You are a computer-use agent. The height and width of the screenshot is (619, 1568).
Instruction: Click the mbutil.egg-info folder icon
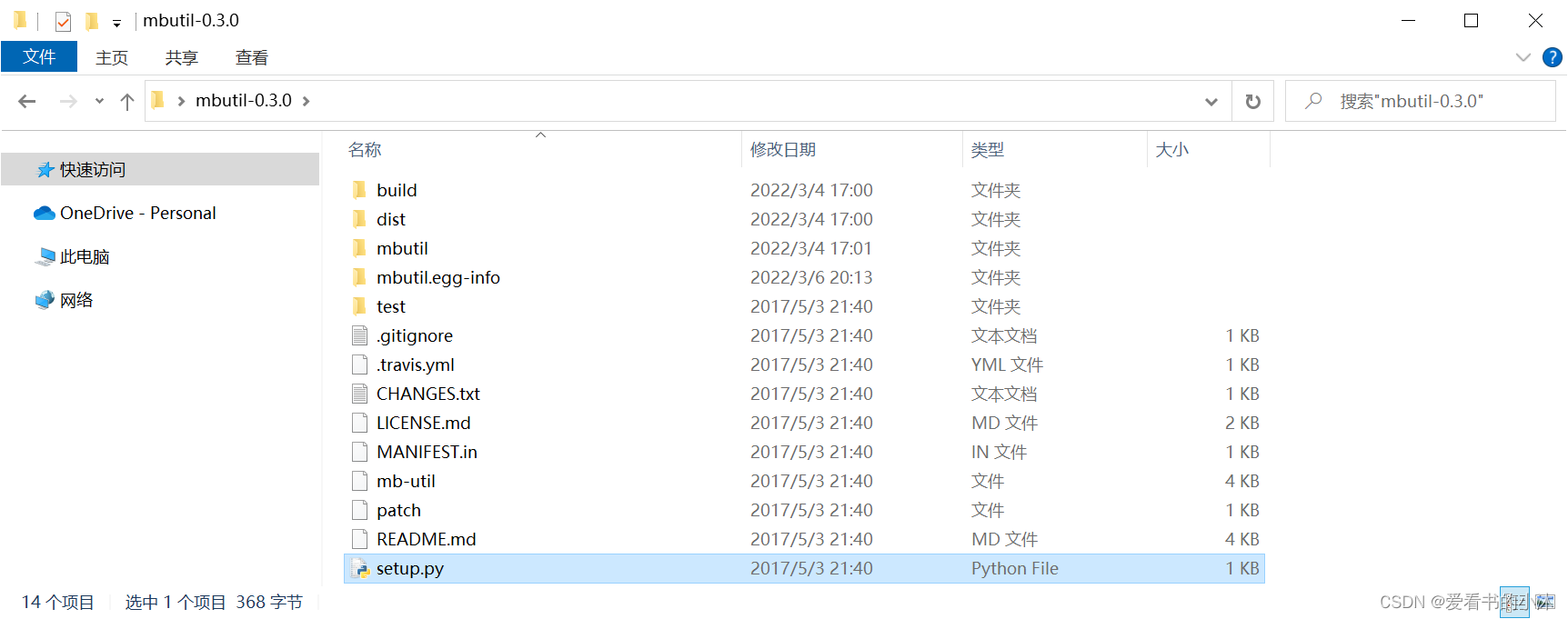pos(360,277)
